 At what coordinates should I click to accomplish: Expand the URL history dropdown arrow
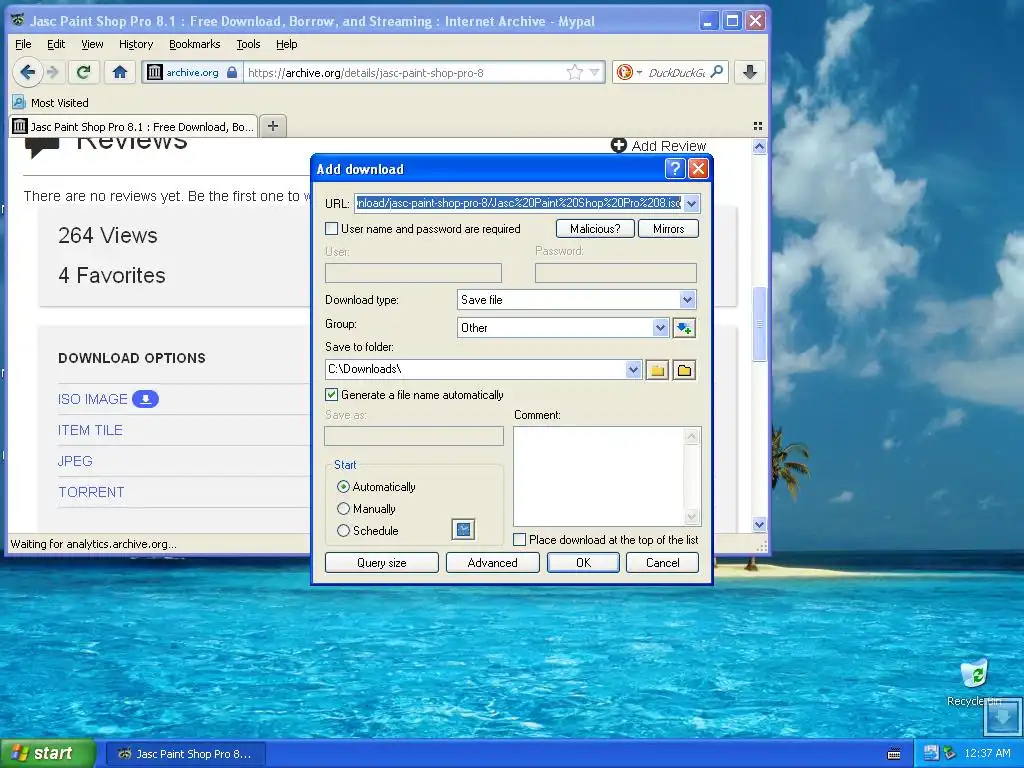click(692, 203)
